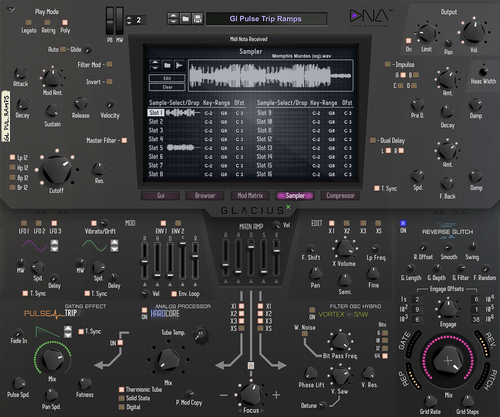Select the ENV 1 toggle
Screen dimensions: 500x417
[163, 223]
